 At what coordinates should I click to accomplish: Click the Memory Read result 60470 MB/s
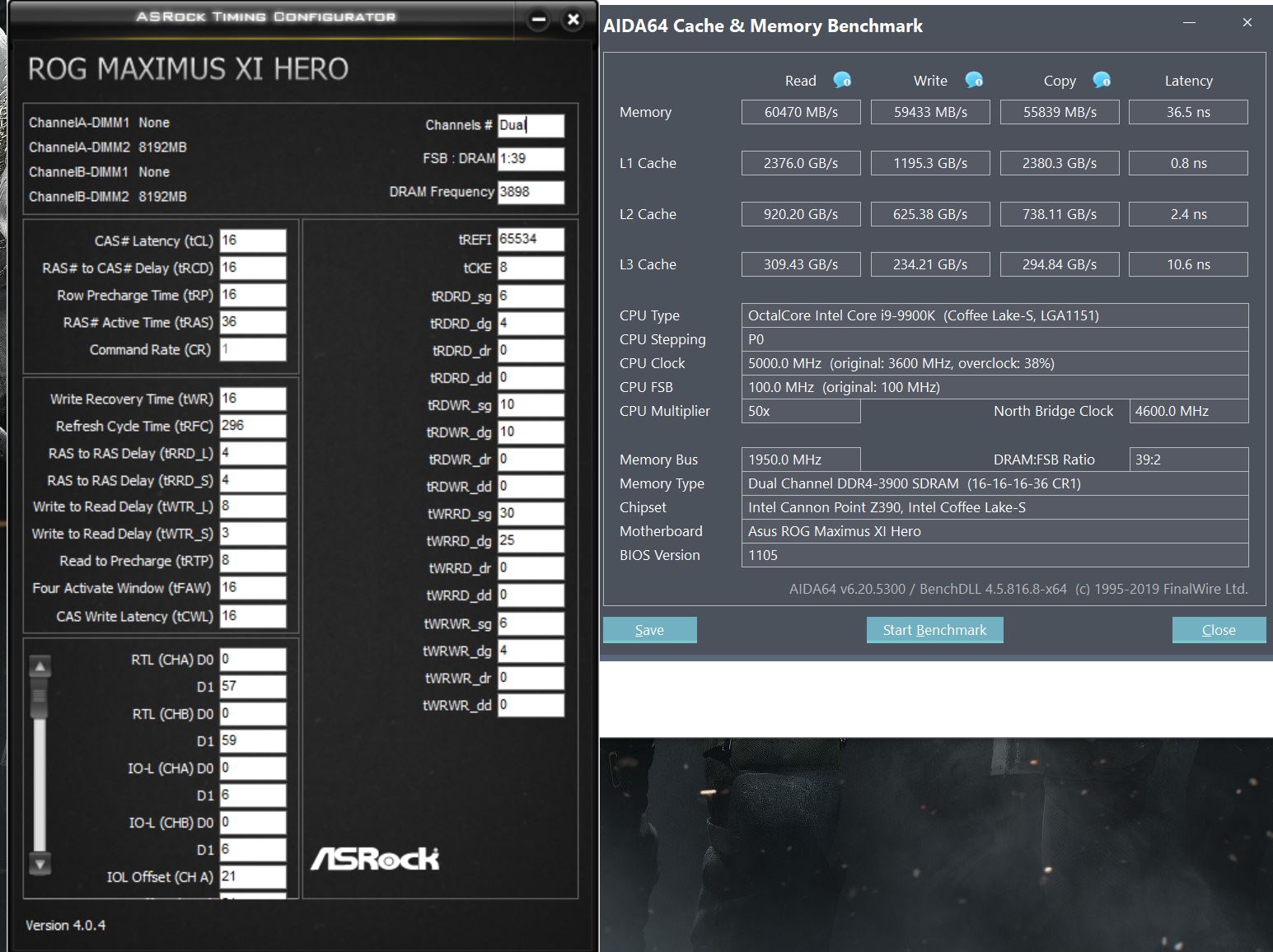tap(801, 112)
